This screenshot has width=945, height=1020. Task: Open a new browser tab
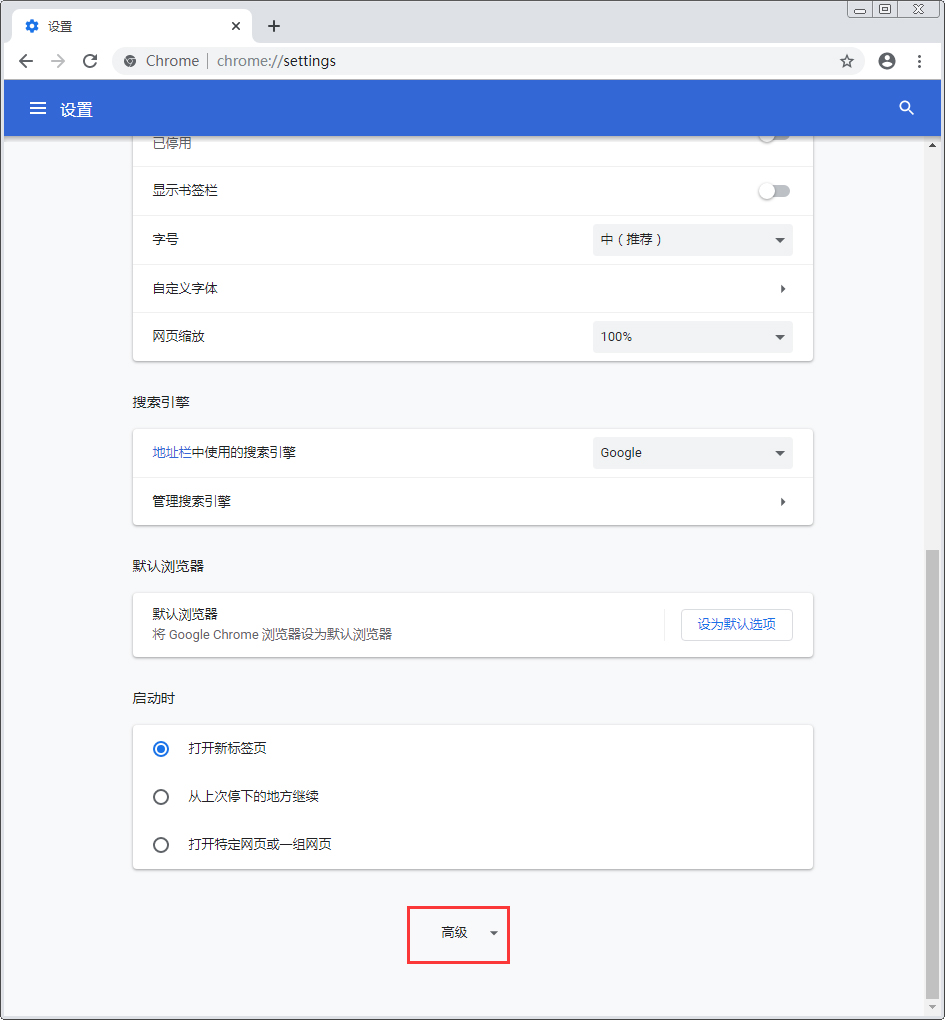[273, 26]
